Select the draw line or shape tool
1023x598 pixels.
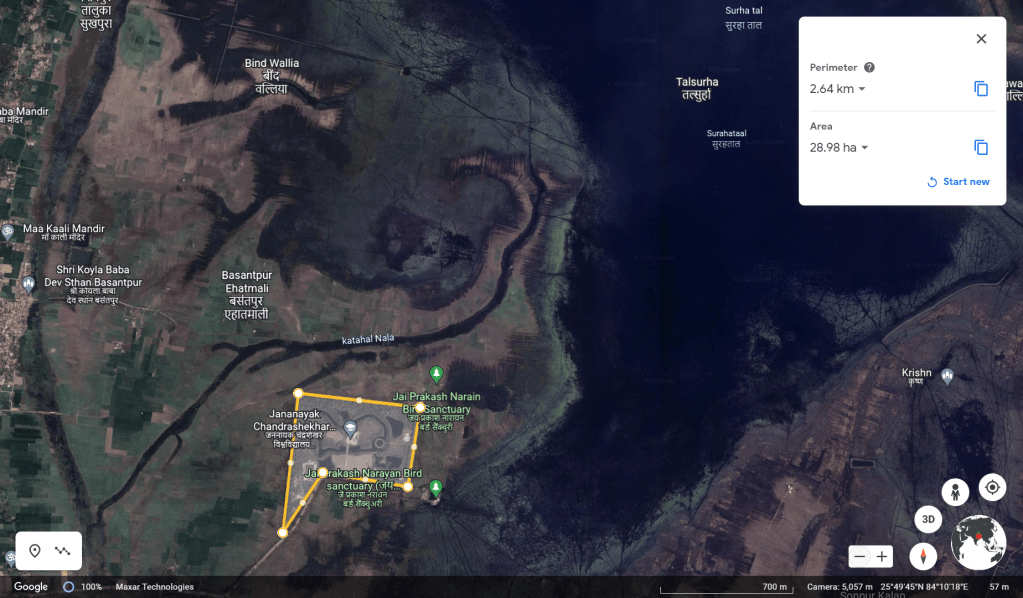(64, 551)
